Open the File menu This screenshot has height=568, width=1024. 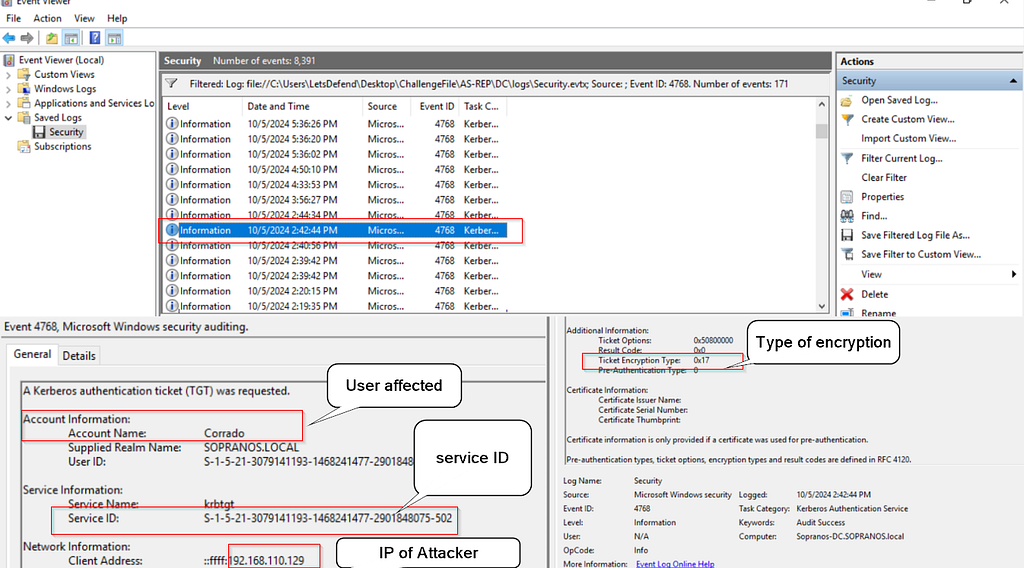click(x=14, y=18)
